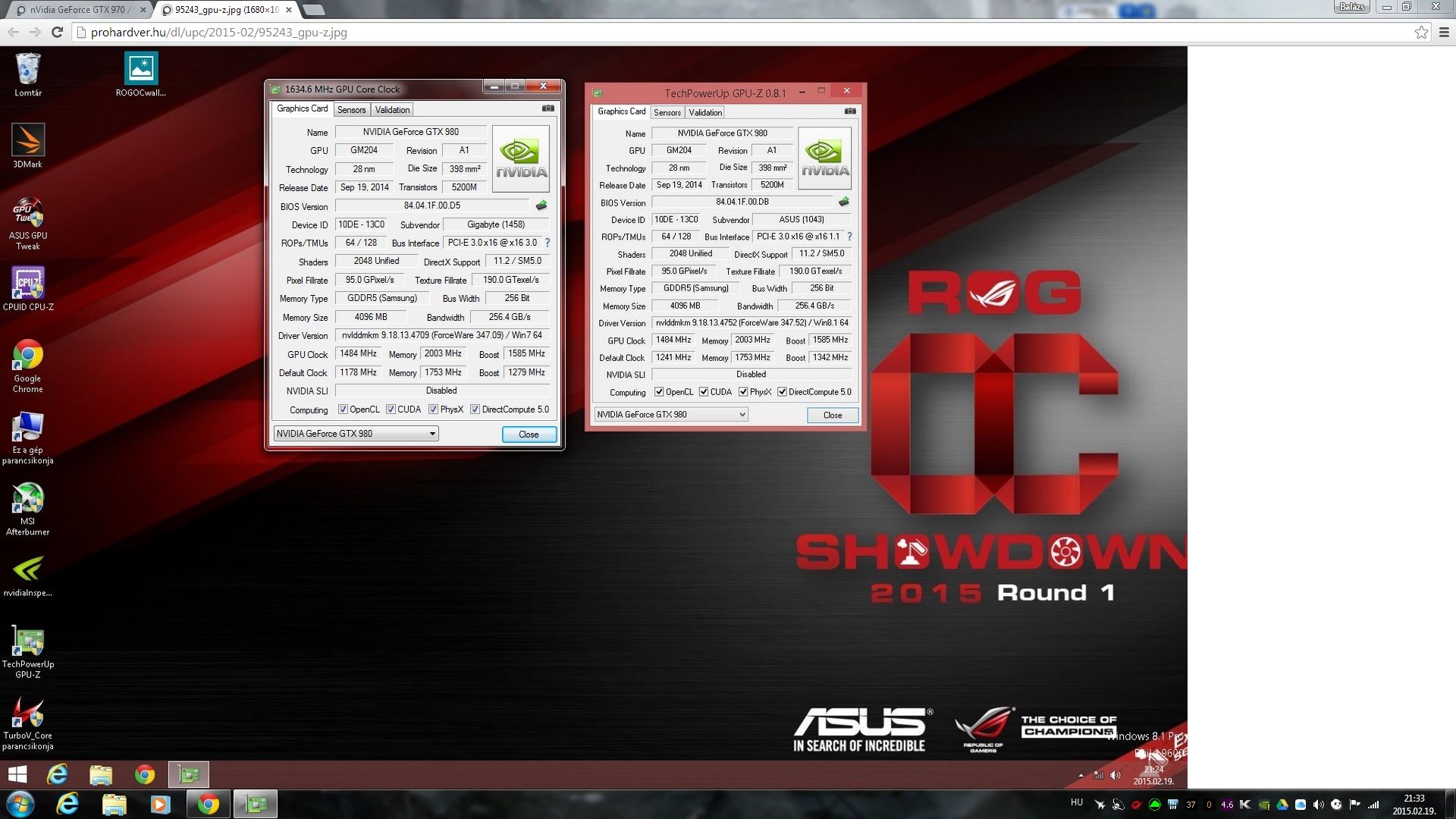Toggle CUDA checkbox in Gigabyte GPU-Z window
This screenshot has width=1456, height=819.
coord(391,409)
